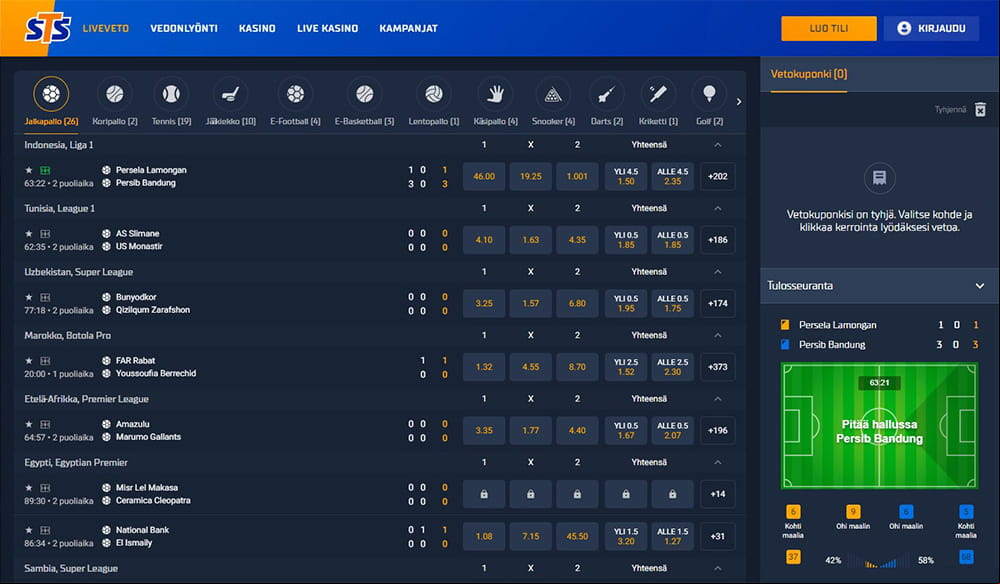Click the empty bet slip ticket icon
The image size is (1000, 584).
pyautogui.click(x=879, y=178)
